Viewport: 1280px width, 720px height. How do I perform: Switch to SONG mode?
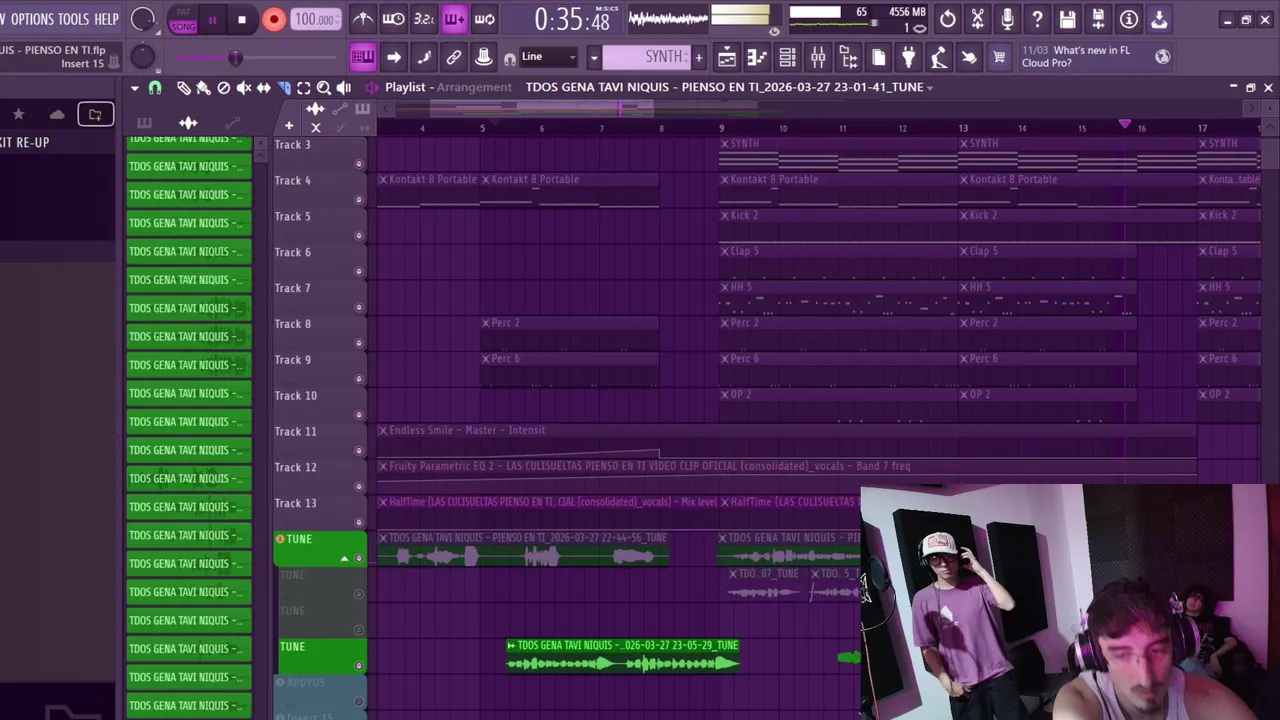click(183, 27)
